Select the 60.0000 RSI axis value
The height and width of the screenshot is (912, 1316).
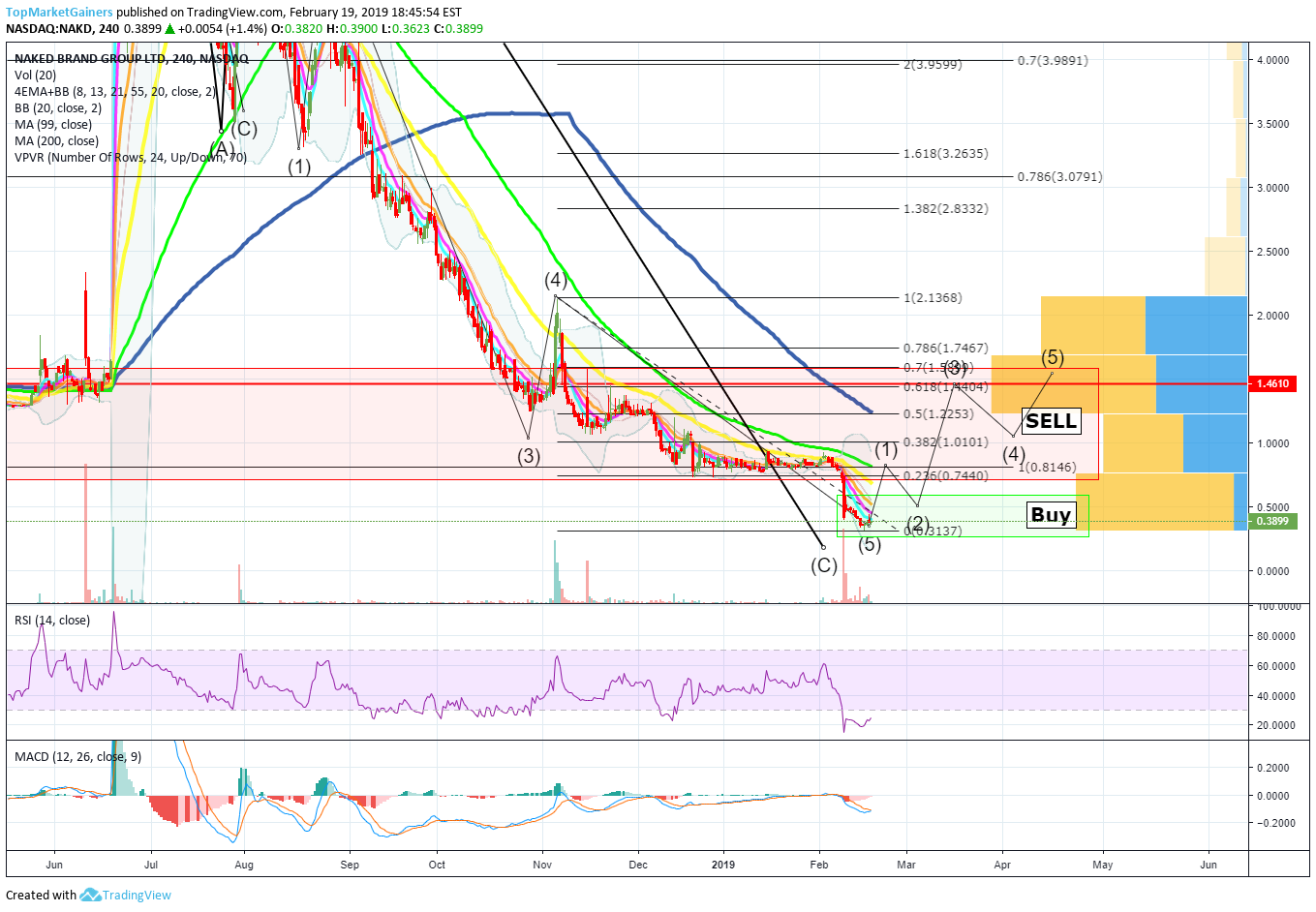coord(1276,666)
